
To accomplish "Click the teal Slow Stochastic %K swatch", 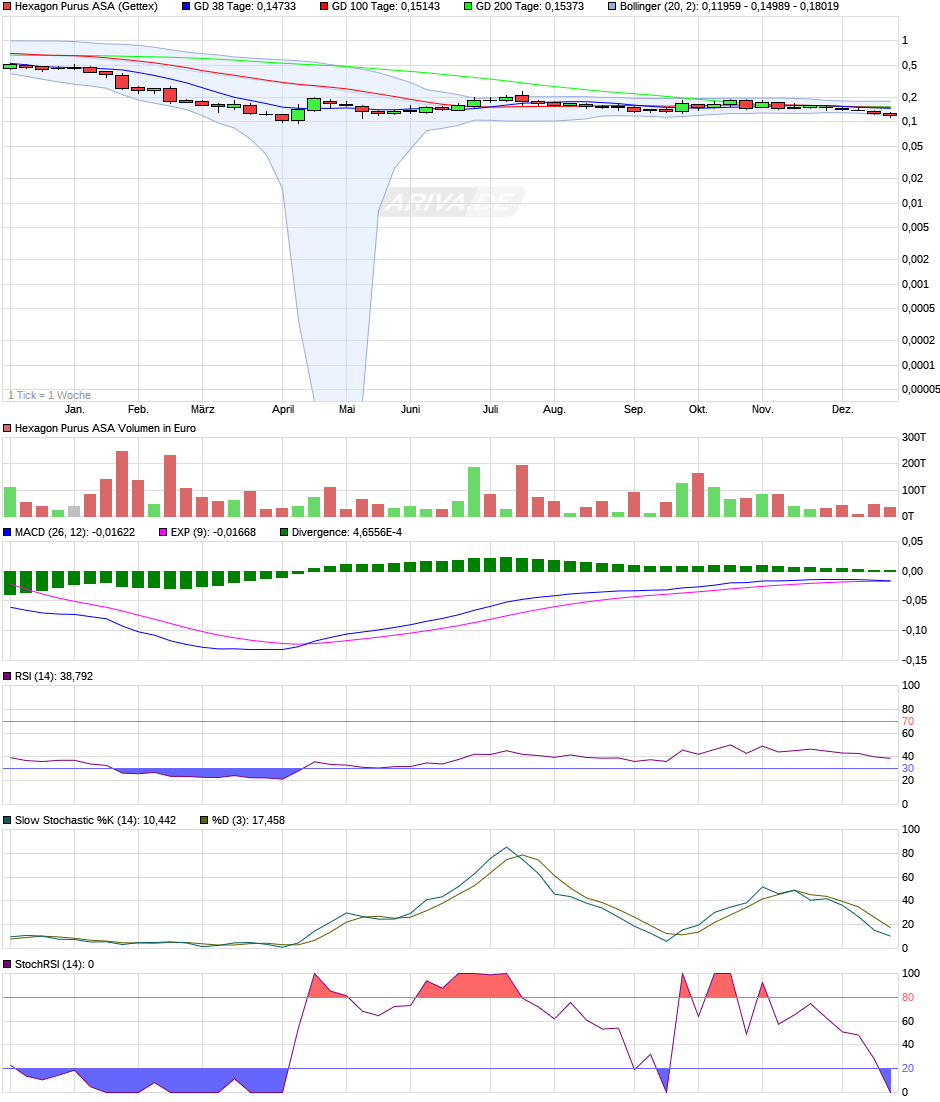I will click(7, 820).
